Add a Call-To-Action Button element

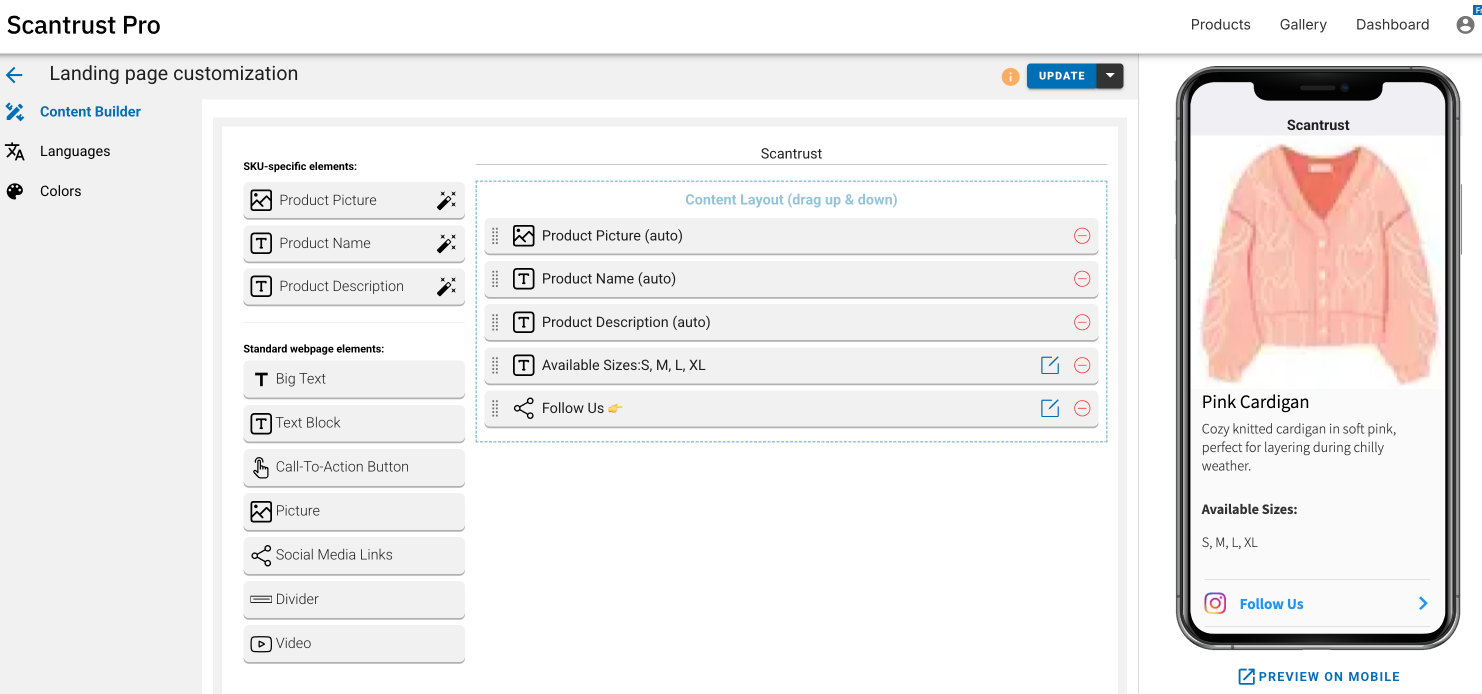354,467
